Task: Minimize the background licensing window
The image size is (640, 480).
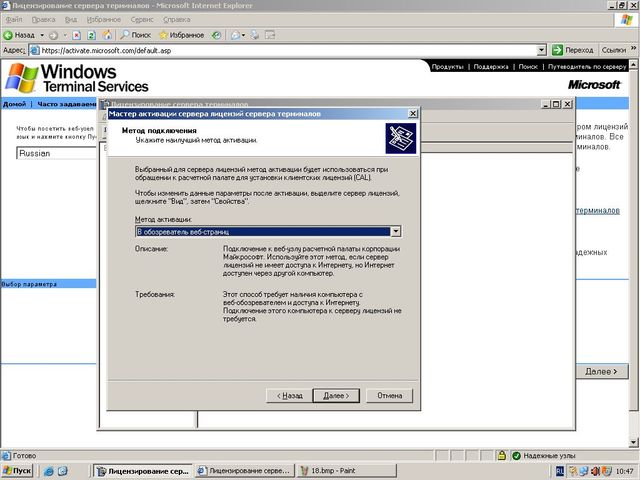Action: click(x=546, y=104)
